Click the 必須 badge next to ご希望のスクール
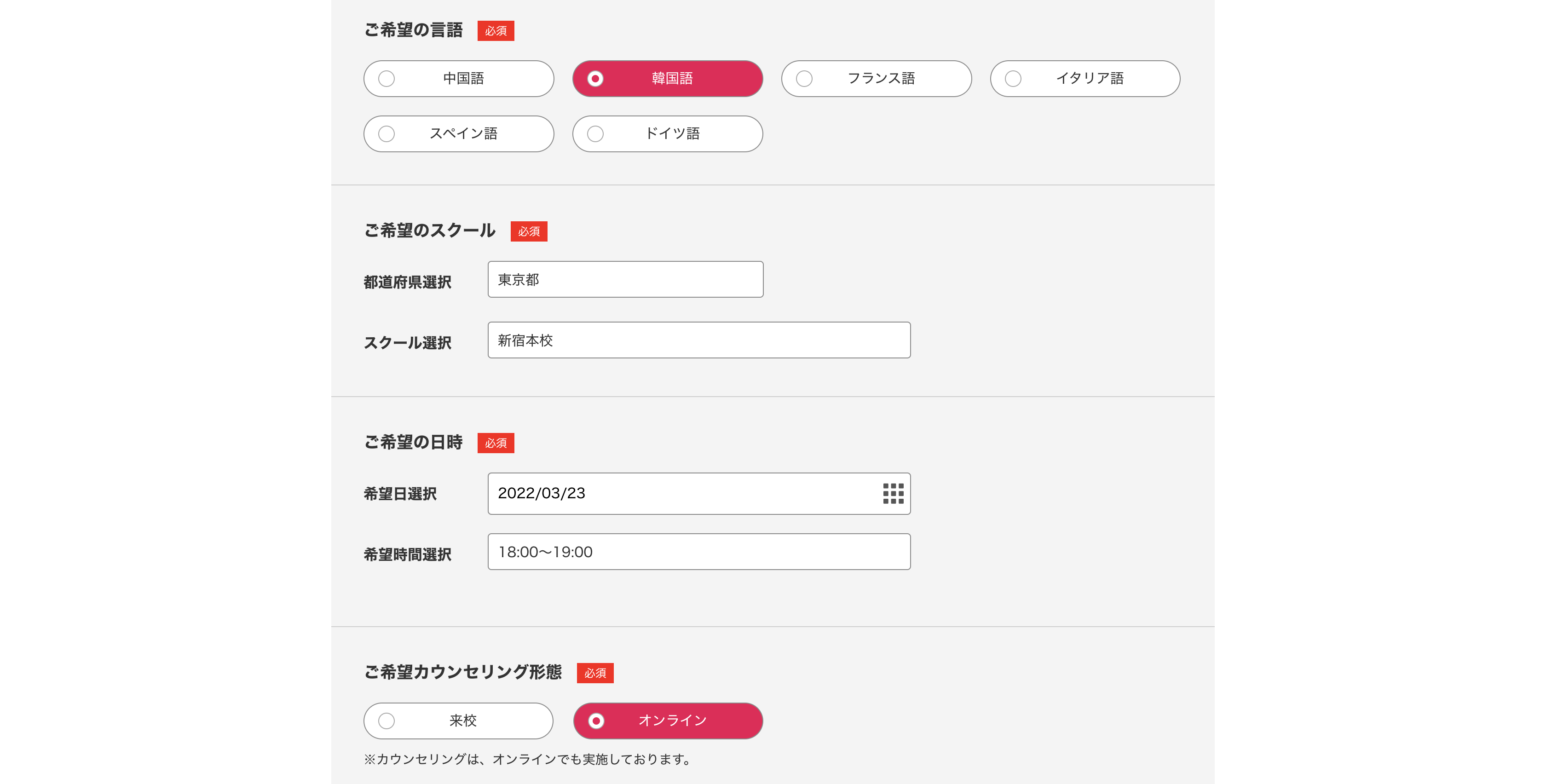This screenshot has height=784, width=1546. (x=529, y=231)
